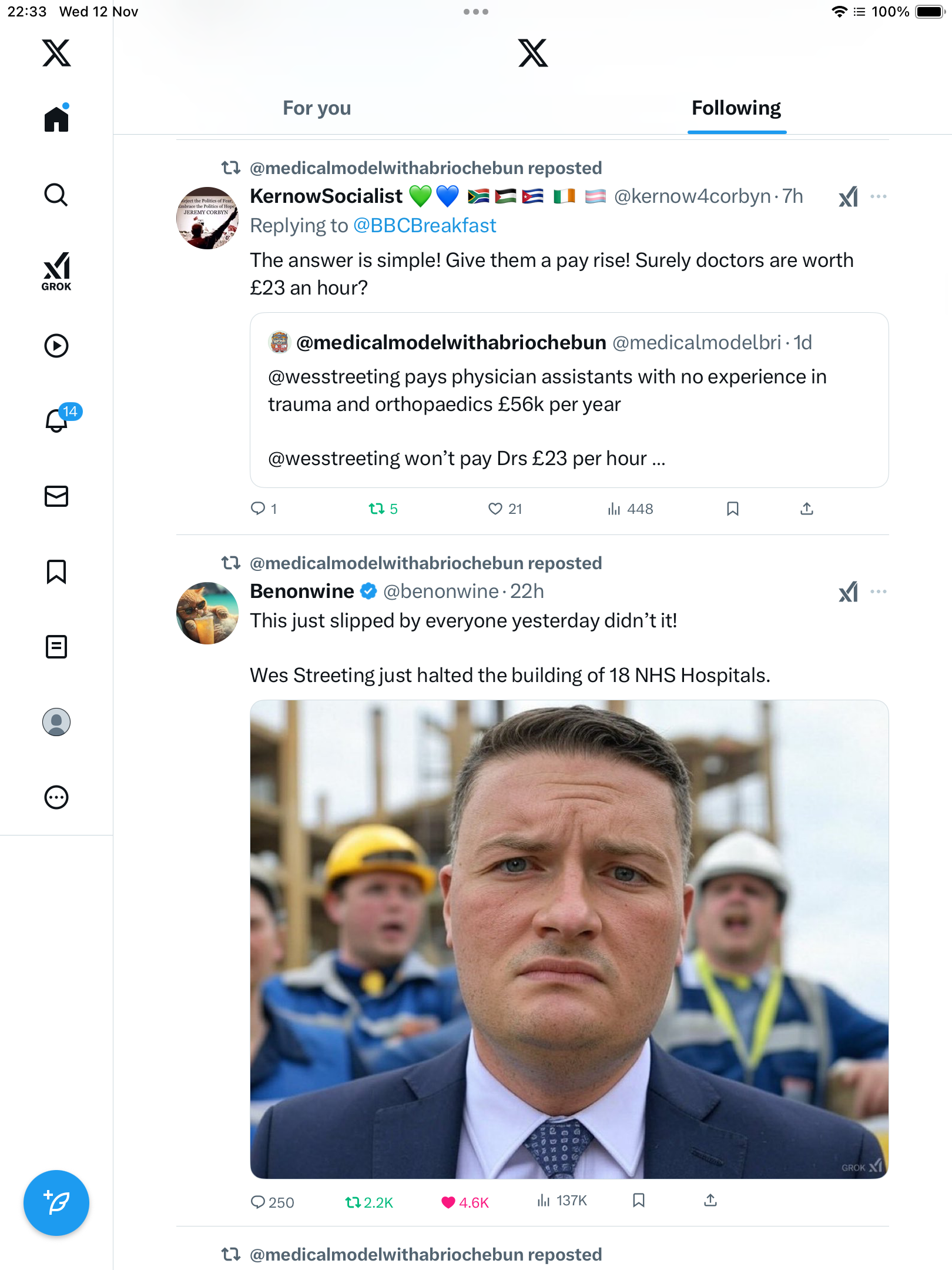Compose a new post
The width and height of the screenshot is (952, 1270).
56,1203
